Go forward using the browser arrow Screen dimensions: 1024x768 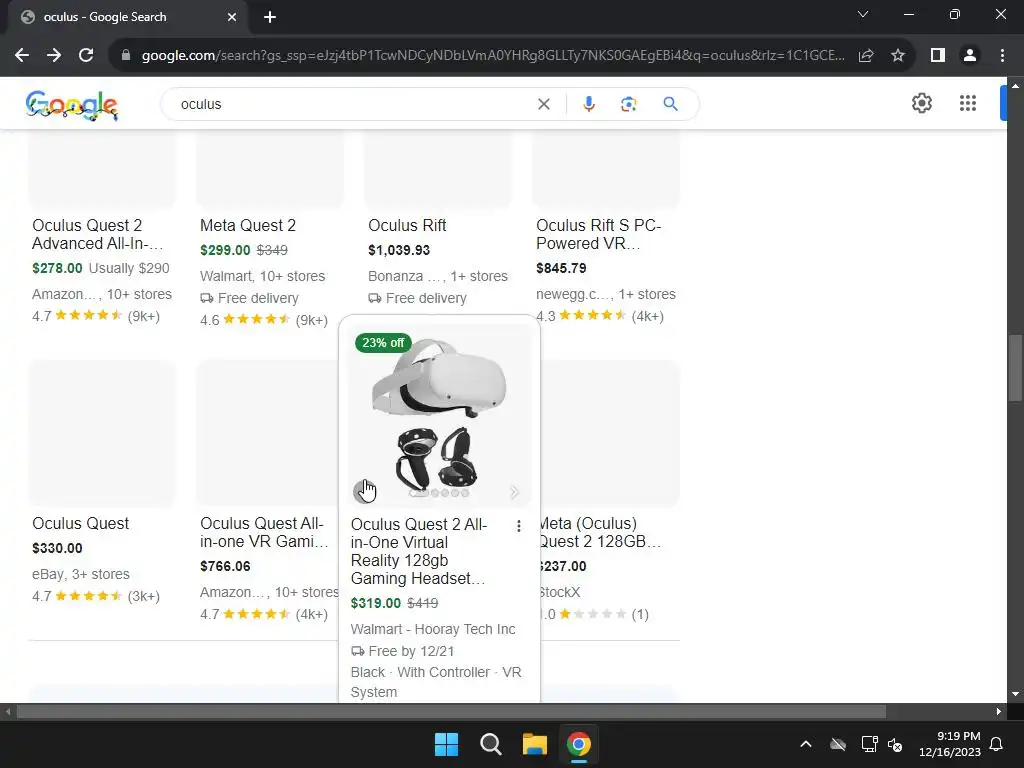(54, 56)
